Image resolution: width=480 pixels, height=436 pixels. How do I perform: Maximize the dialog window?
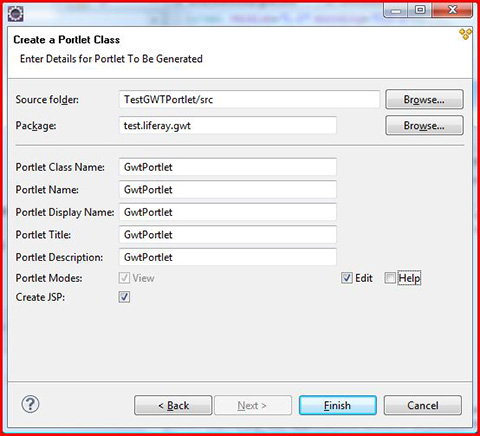(x=420, y=10)
